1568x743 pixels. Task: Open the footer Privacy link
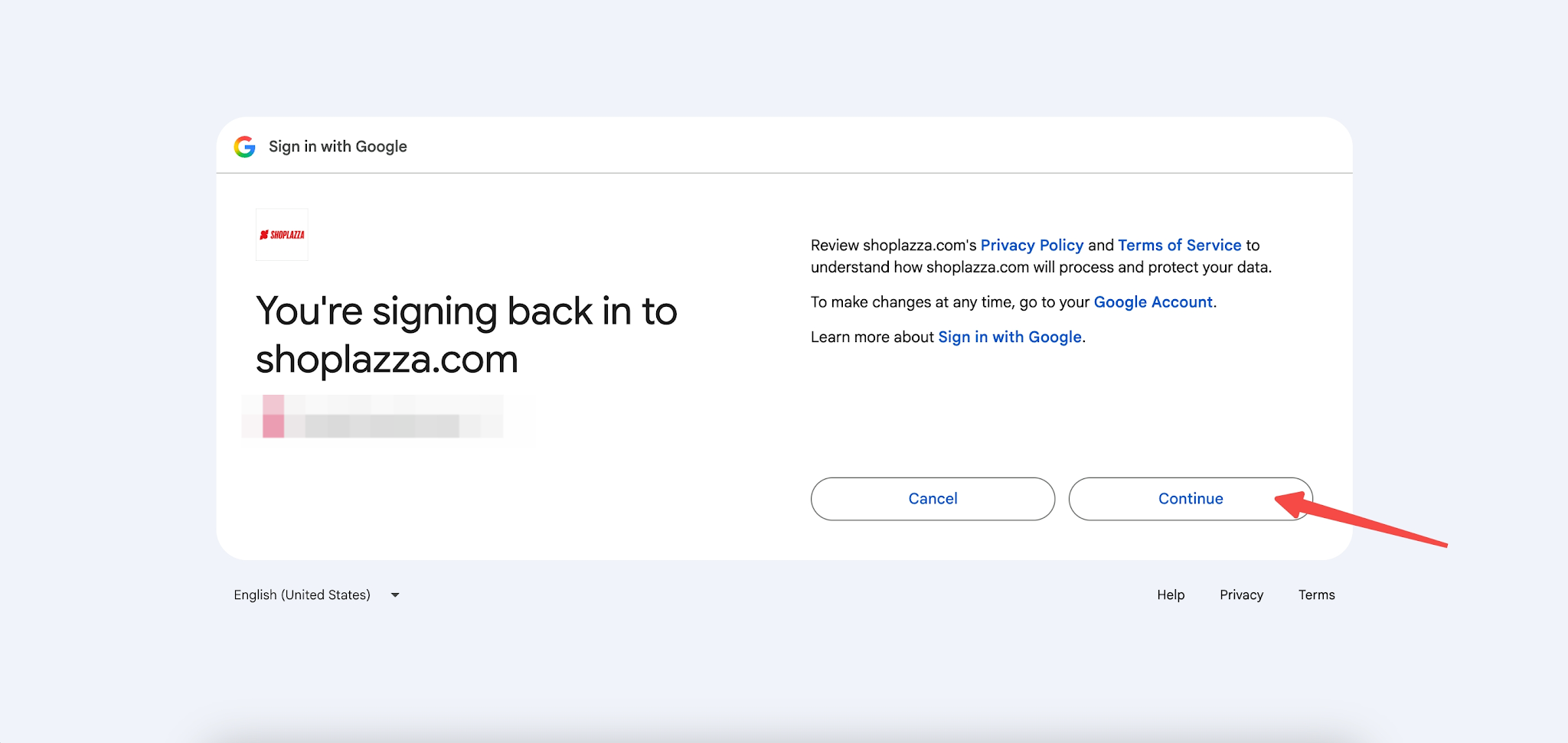point(1241,595)
